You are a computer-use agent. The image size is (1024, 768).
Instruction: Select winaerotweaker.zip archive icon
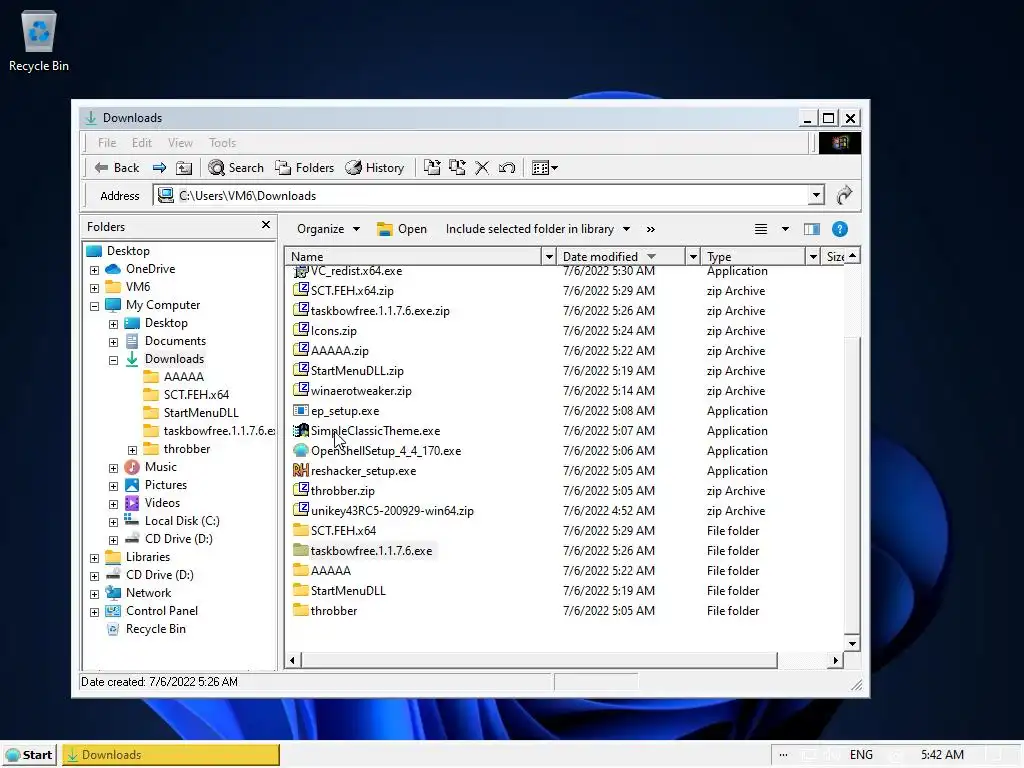(x=300, y=390)
